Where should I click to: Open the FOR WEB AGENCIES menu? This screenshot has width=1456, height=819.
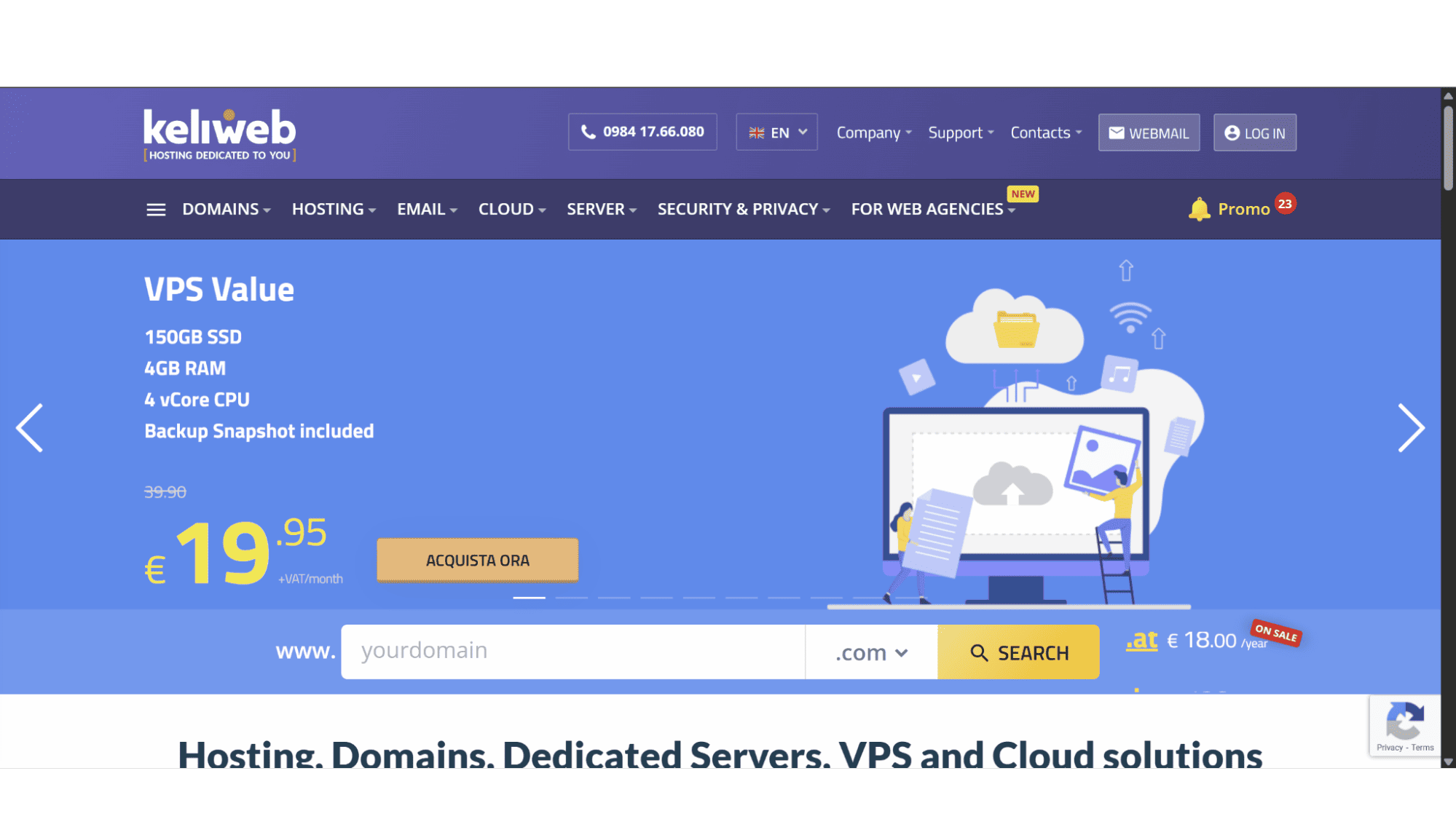click(x=933, y=210)
